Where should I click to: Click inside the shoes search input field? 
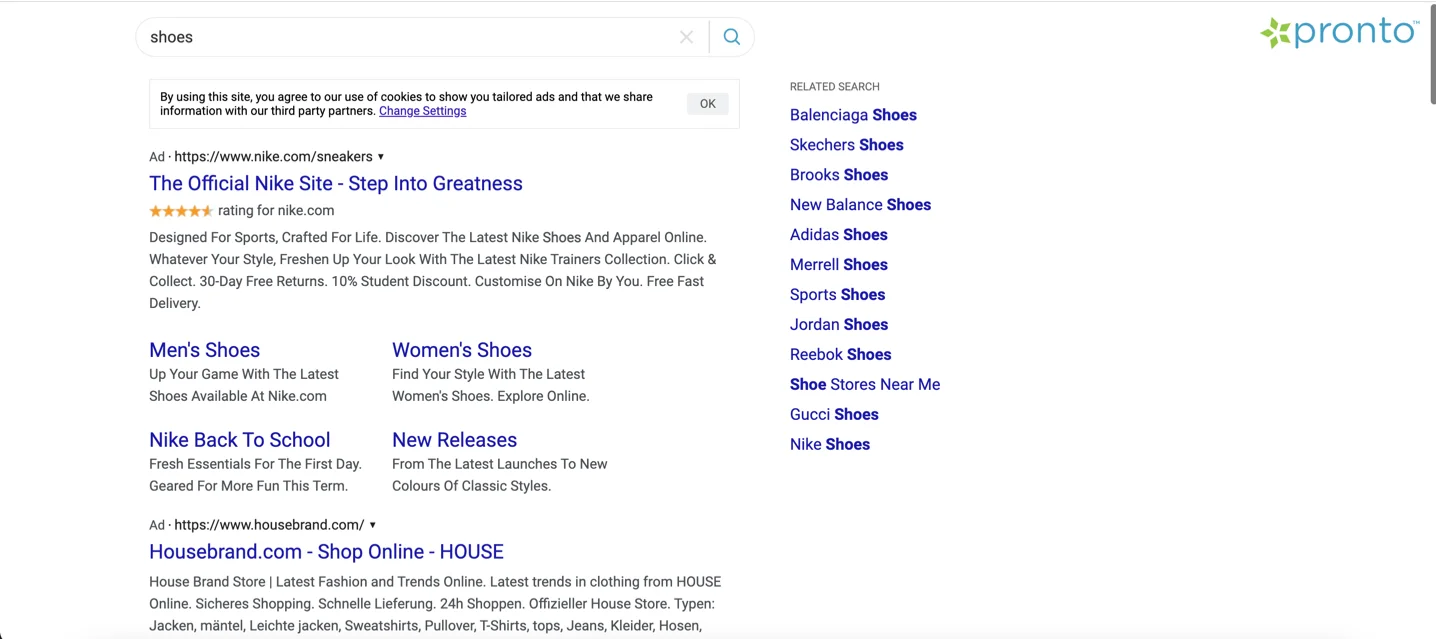pyautogui.click(x=400, y=37)
